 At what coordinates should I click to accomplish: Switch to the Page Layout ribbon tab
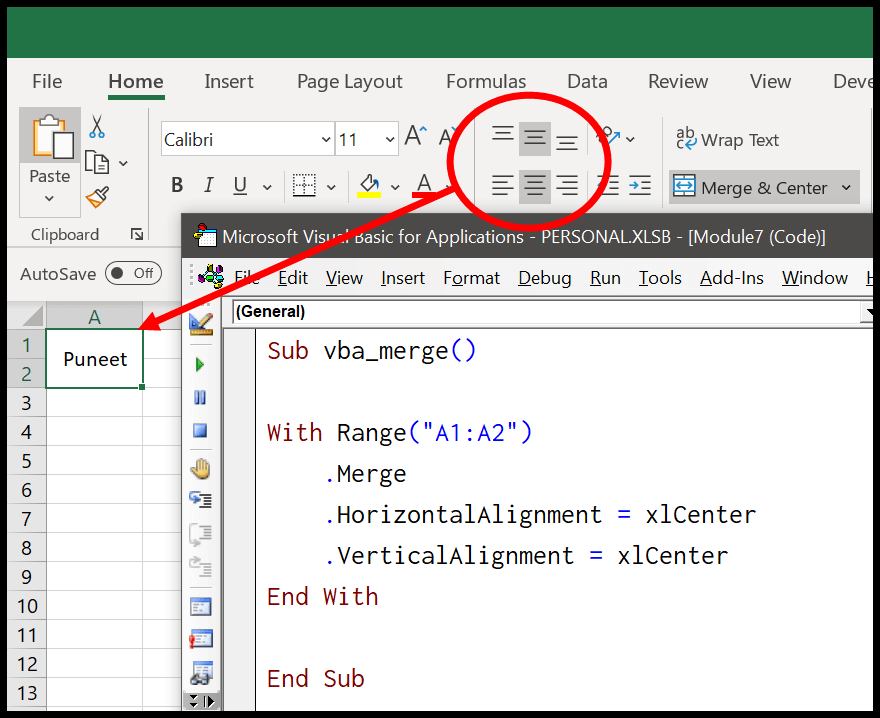click(x=350, y=82)
